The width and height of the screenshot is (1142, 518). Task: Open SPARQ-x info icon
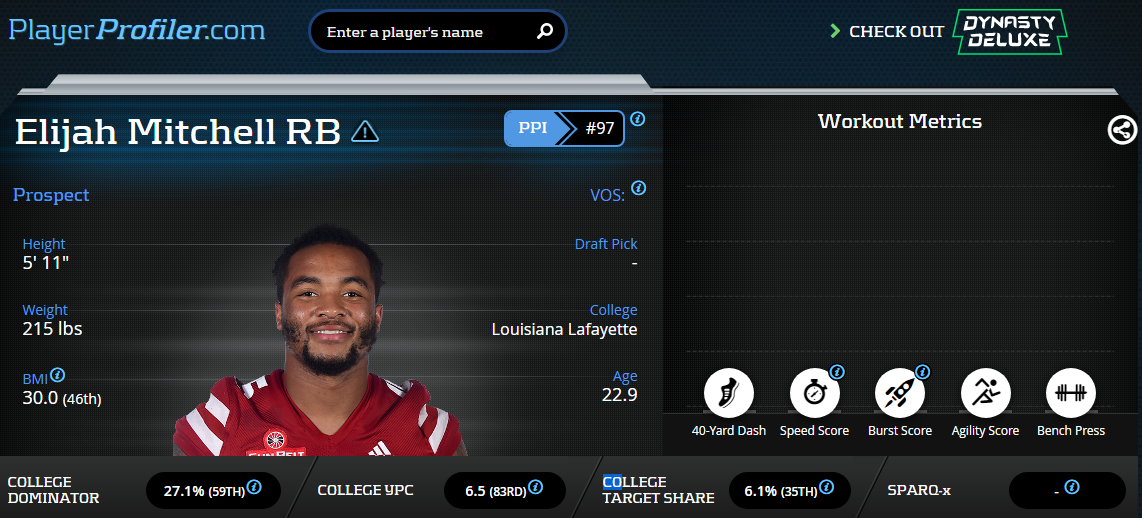coord(1071,487)
